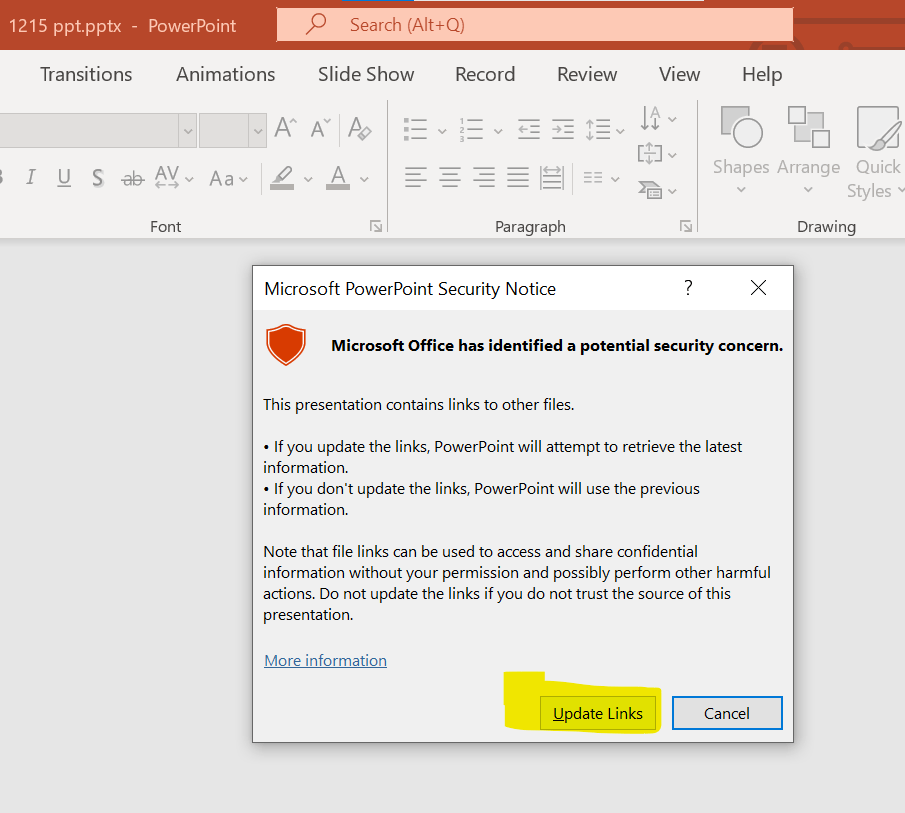
Task: Open the Slide Show tab
Action: (366, 74)
